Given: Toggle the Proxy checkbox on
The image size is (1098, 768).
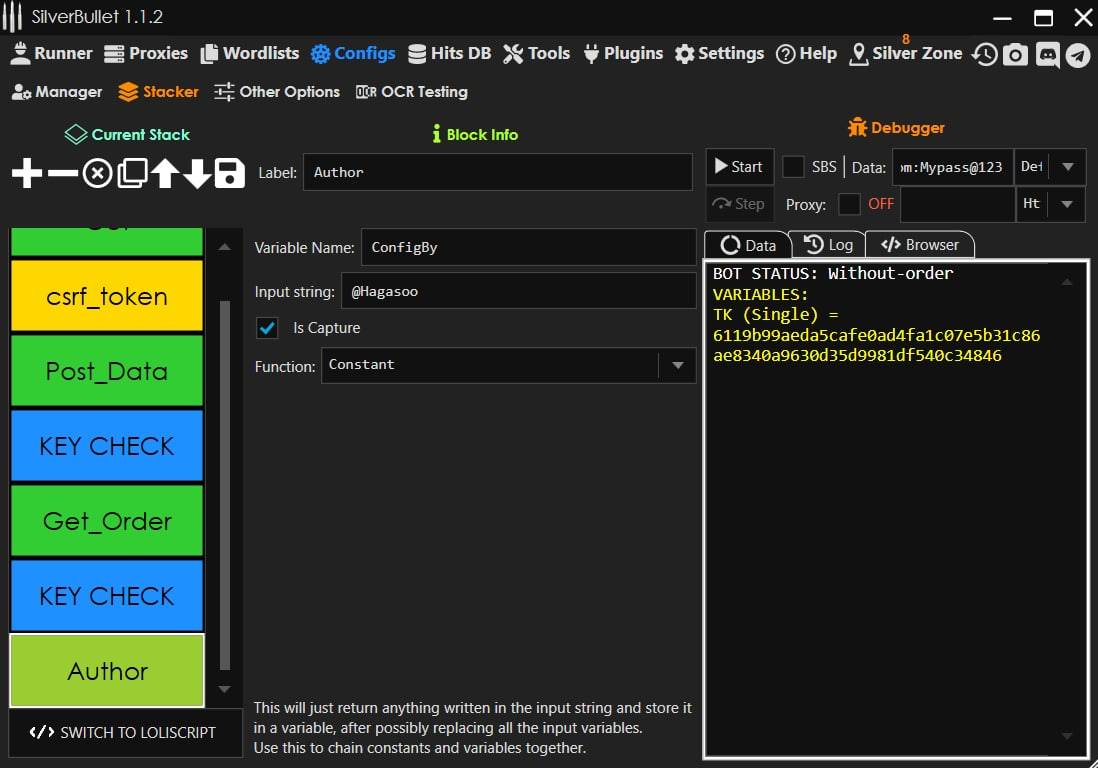Looking at the screenshot, I should coord(849,204).
